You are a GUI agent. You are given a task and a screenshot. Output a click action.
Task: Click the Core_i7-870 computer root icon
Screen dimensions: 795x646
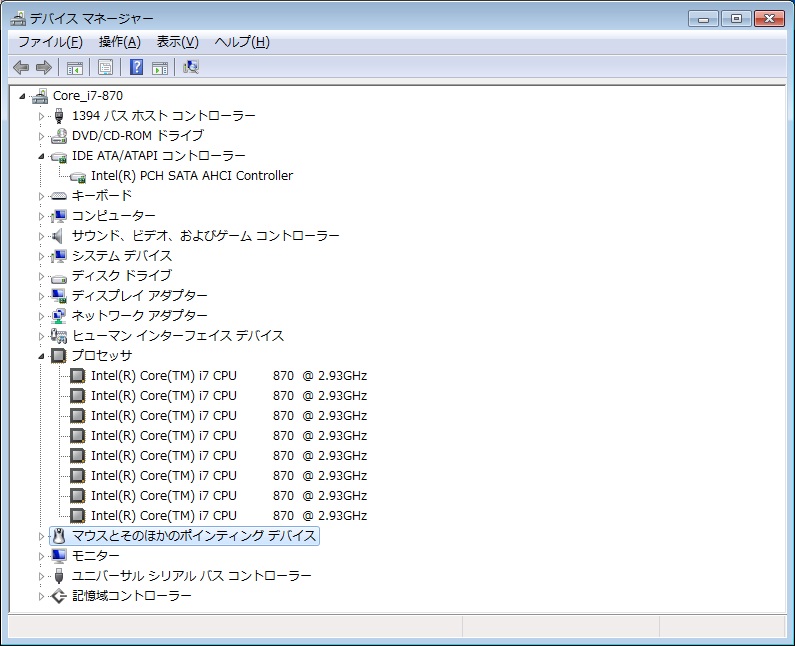[x=40, y=96]
